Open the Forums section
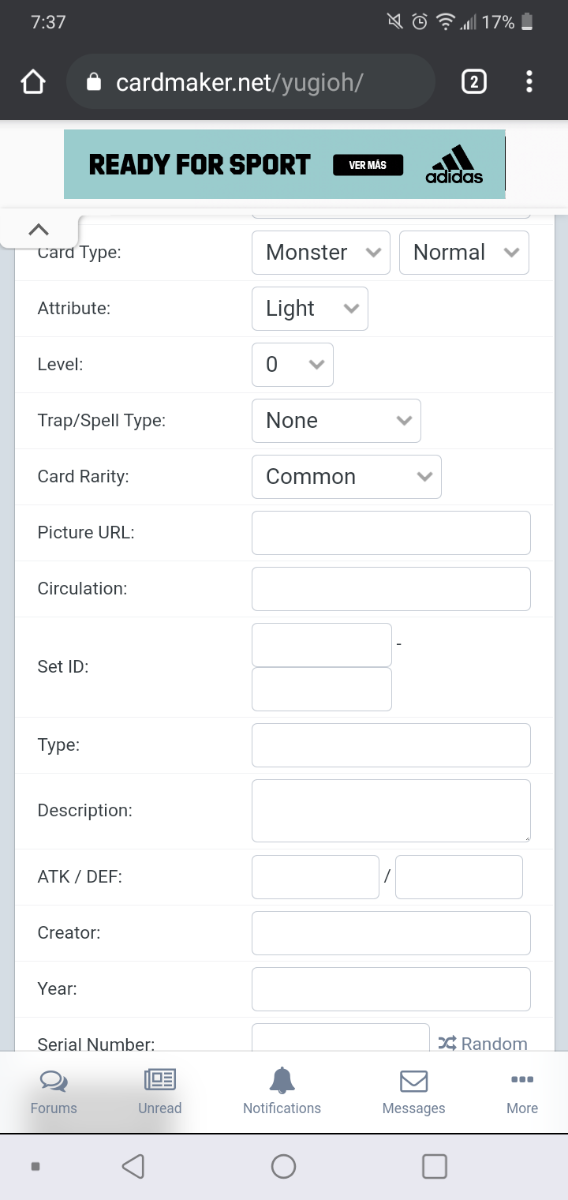568x1200 pixels. click(54, 1091)
